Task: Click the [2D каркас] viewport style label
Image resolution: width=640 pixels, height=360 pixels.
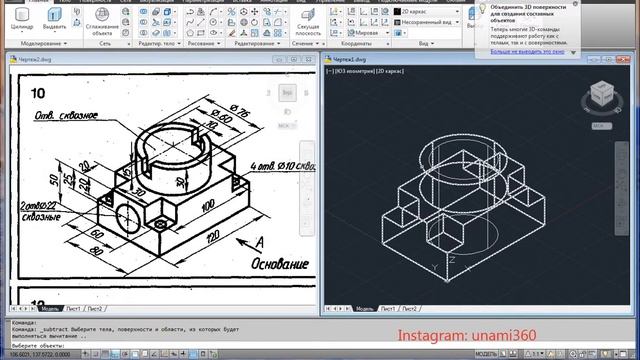Action: 390,71
